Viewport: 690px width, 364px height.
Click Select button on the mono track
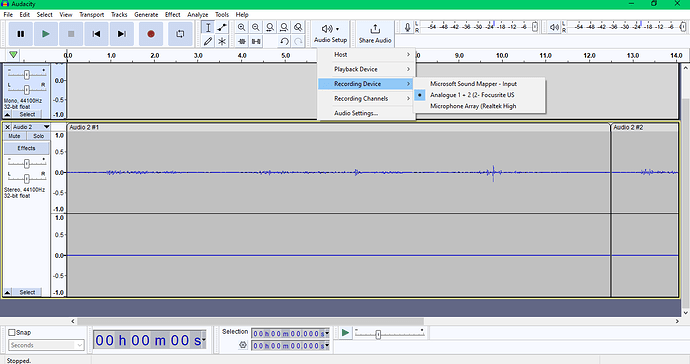pos(27,114)
